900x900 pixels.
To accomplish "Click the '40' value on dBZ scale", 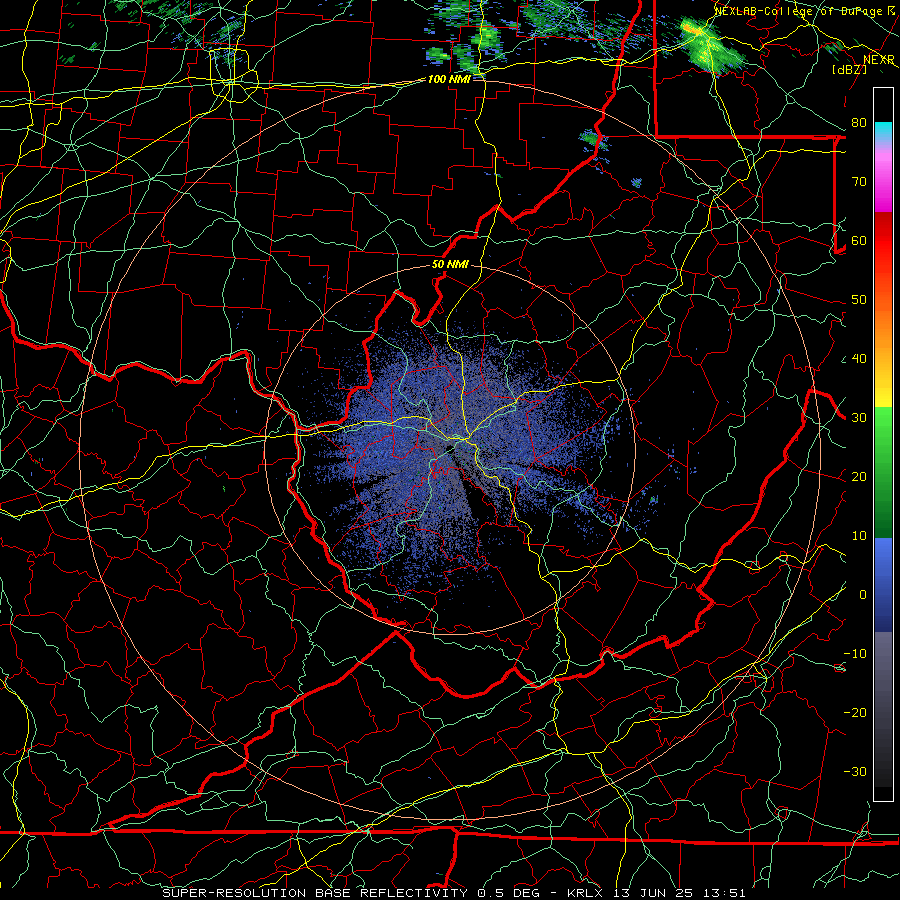I will click(859, 359).
